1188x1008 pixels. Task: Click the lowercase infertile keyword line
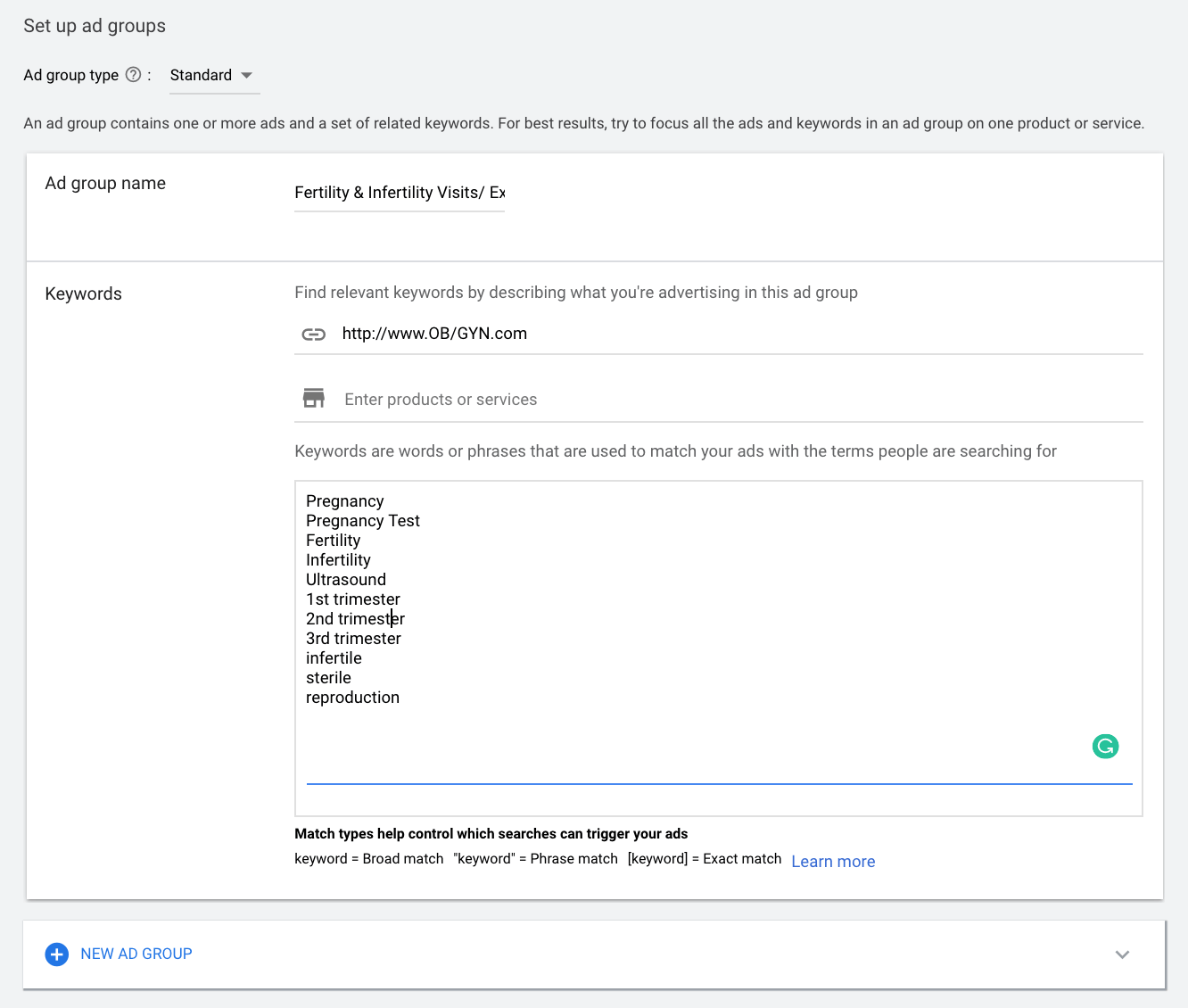(334, 658)
